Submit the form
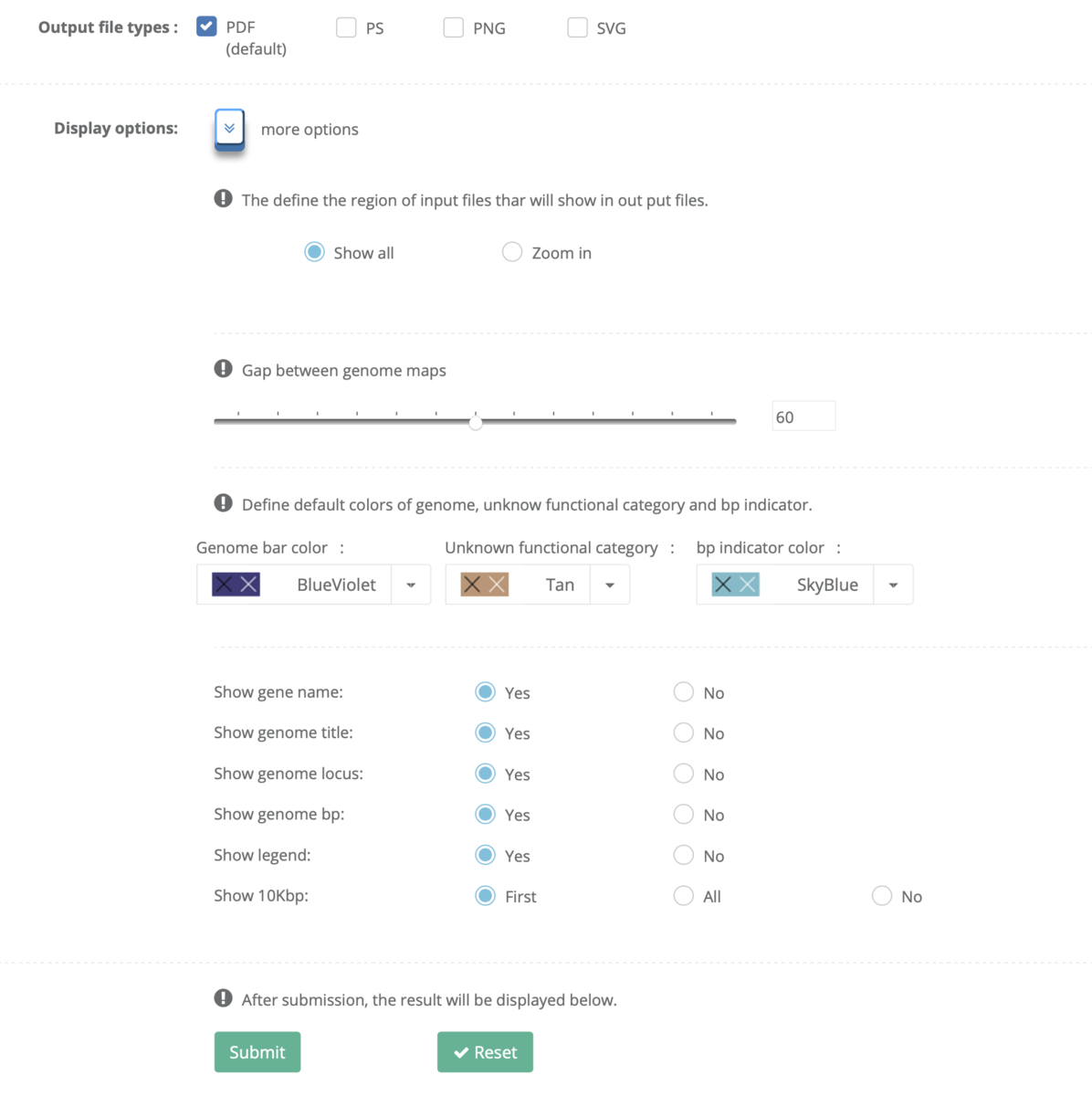 tap(257, 1052)
